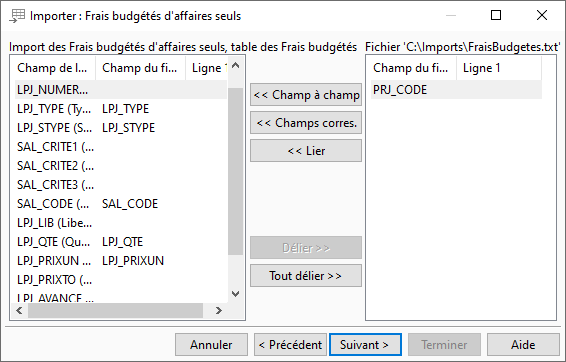
Task: Click the import table icon in title bar
Action: click(x=17, y=16)
